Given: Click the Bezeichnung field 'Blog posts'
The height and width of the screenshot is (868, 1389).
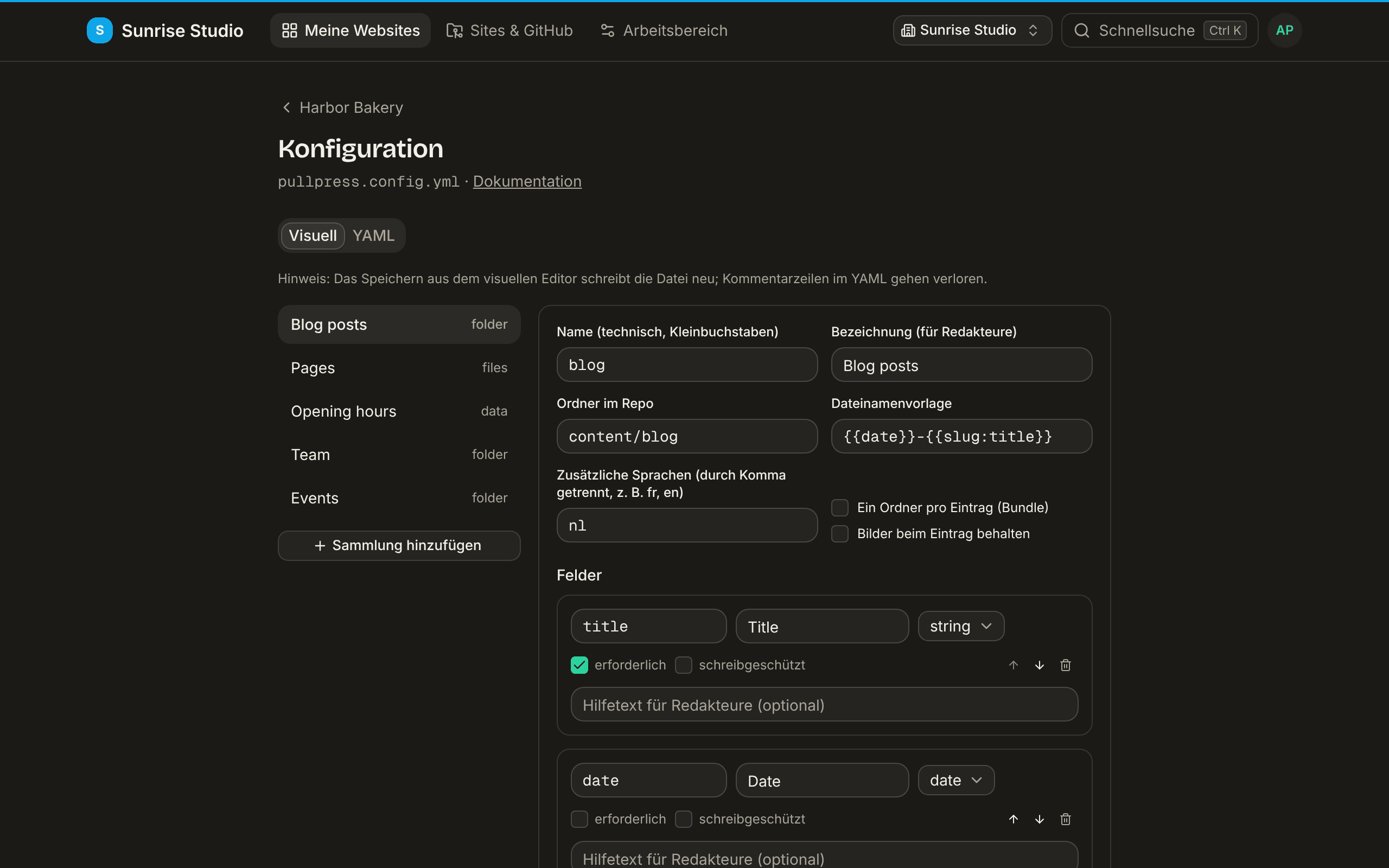Looking at the screenshot, I should point(961,365).
